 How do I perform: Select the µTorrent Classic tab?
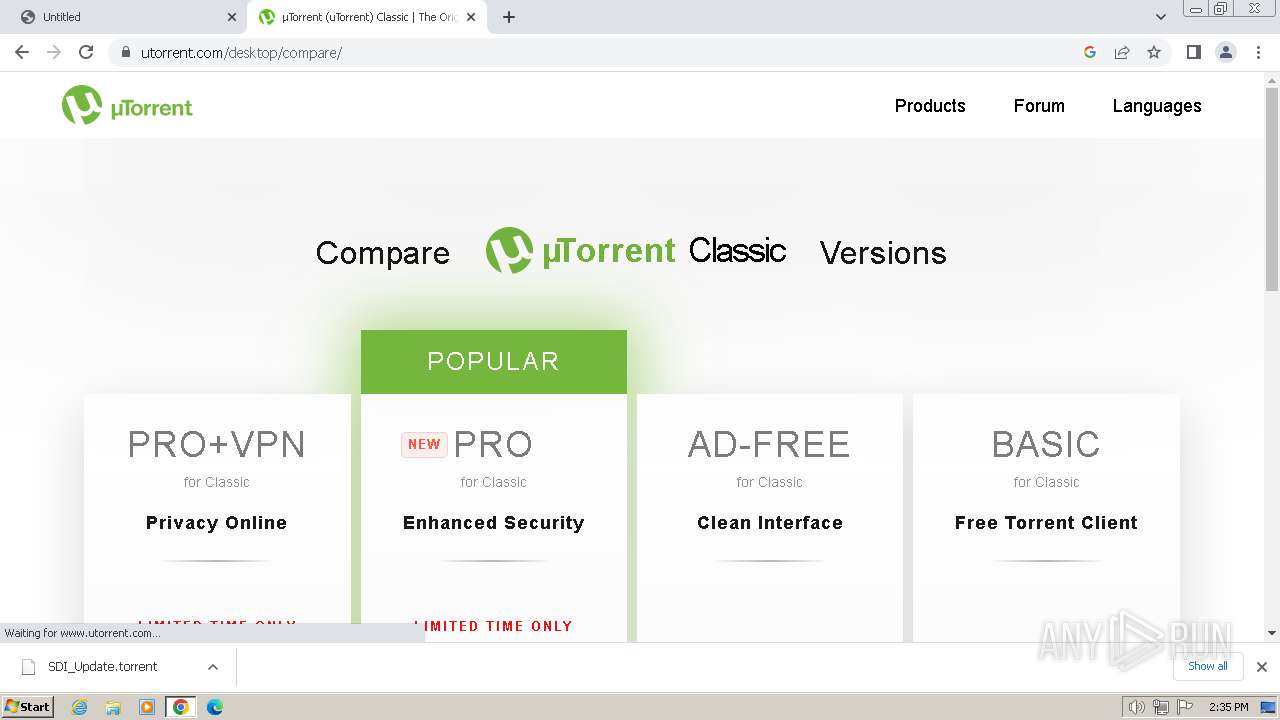366,17
